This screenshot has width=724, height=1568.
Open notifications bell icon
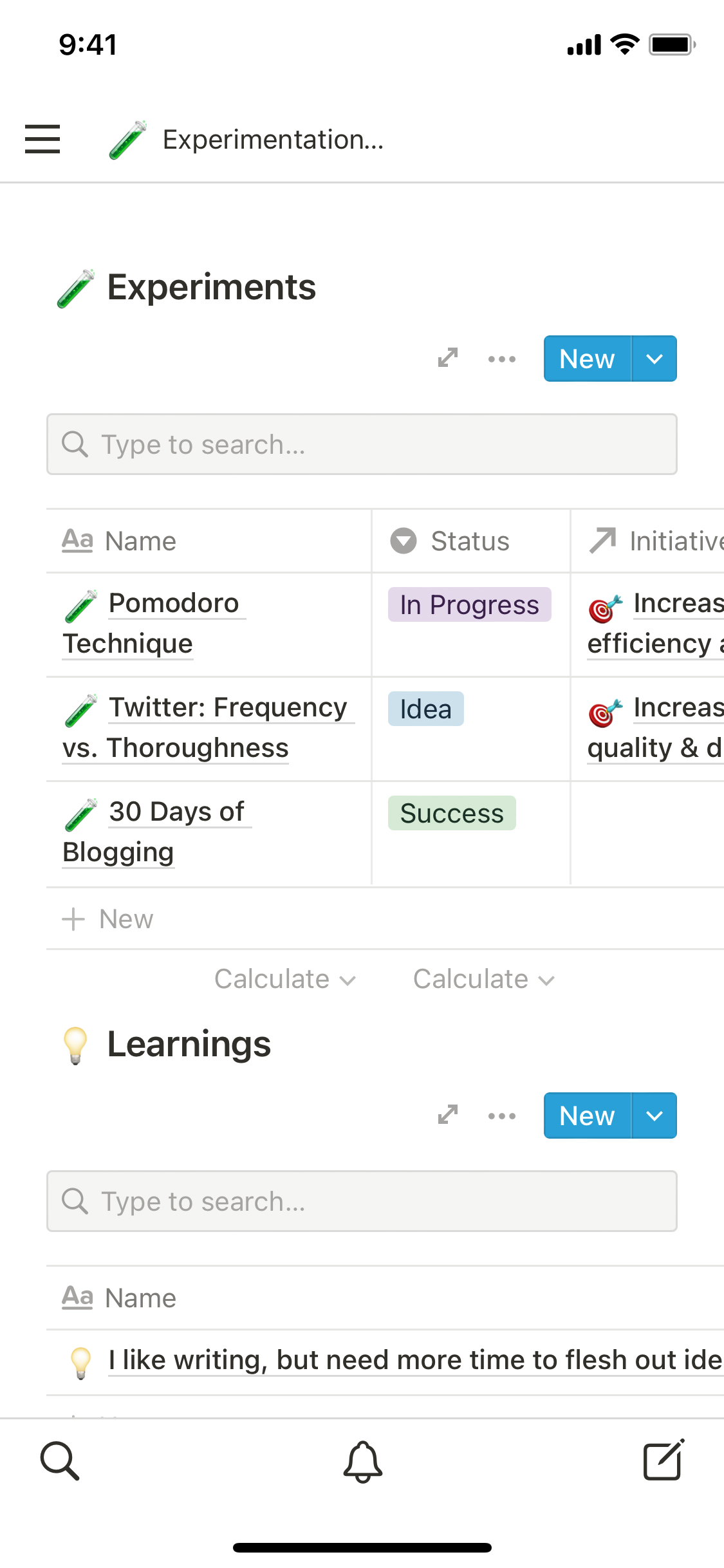coord(363,1461)
